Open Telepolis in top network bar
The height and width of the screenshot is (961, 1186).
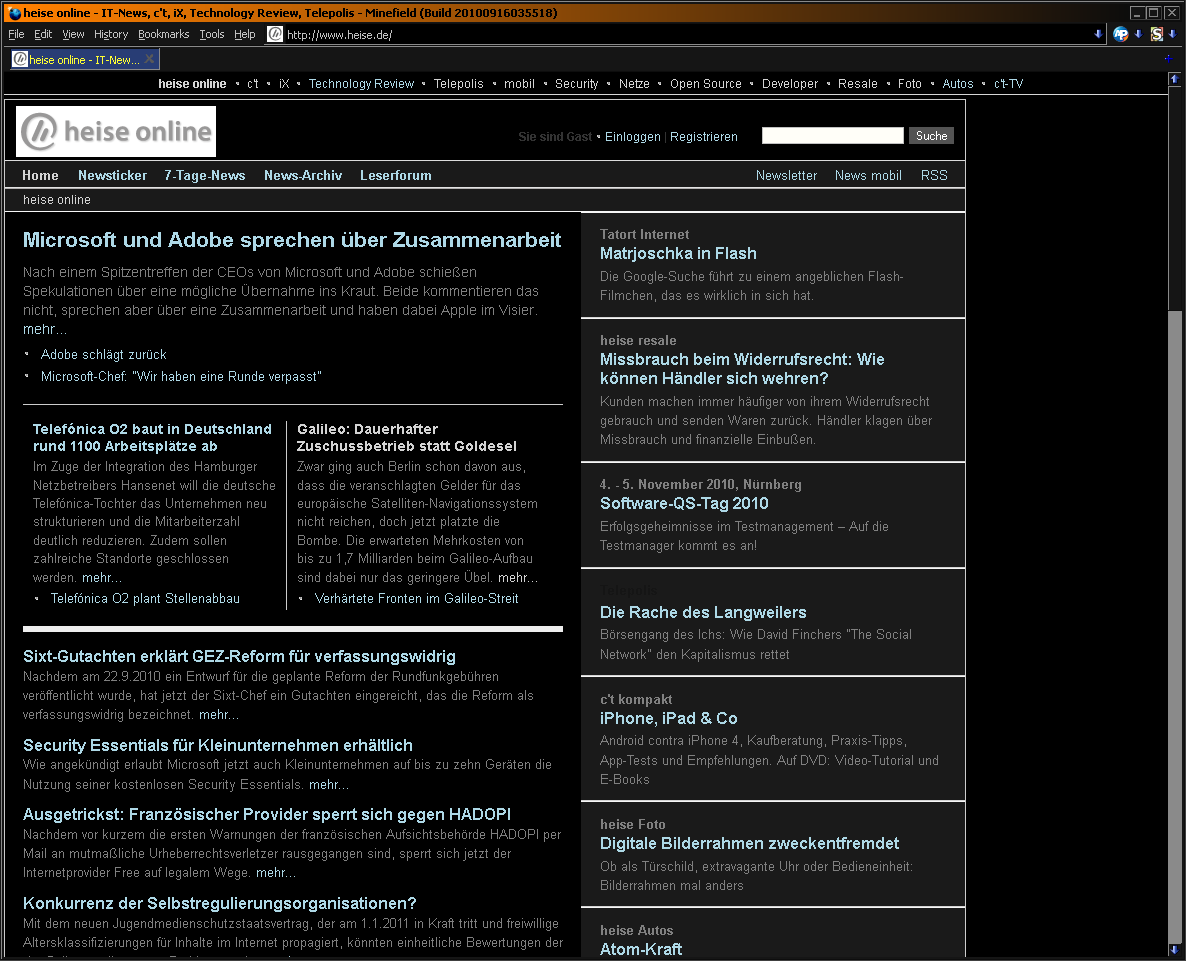pos(458,84)
